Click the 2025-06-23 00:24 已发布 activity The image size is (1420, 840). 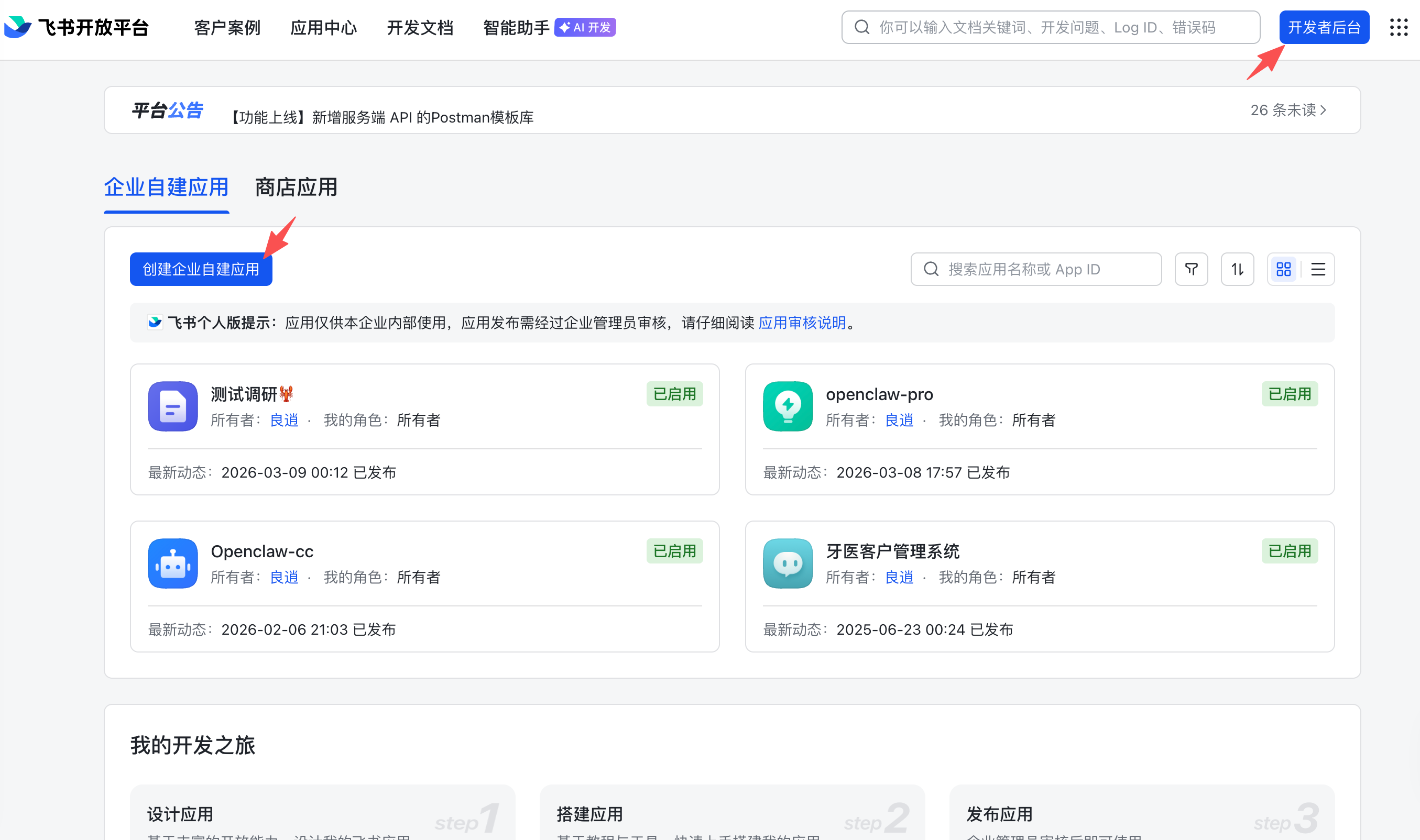pos(925,629)
